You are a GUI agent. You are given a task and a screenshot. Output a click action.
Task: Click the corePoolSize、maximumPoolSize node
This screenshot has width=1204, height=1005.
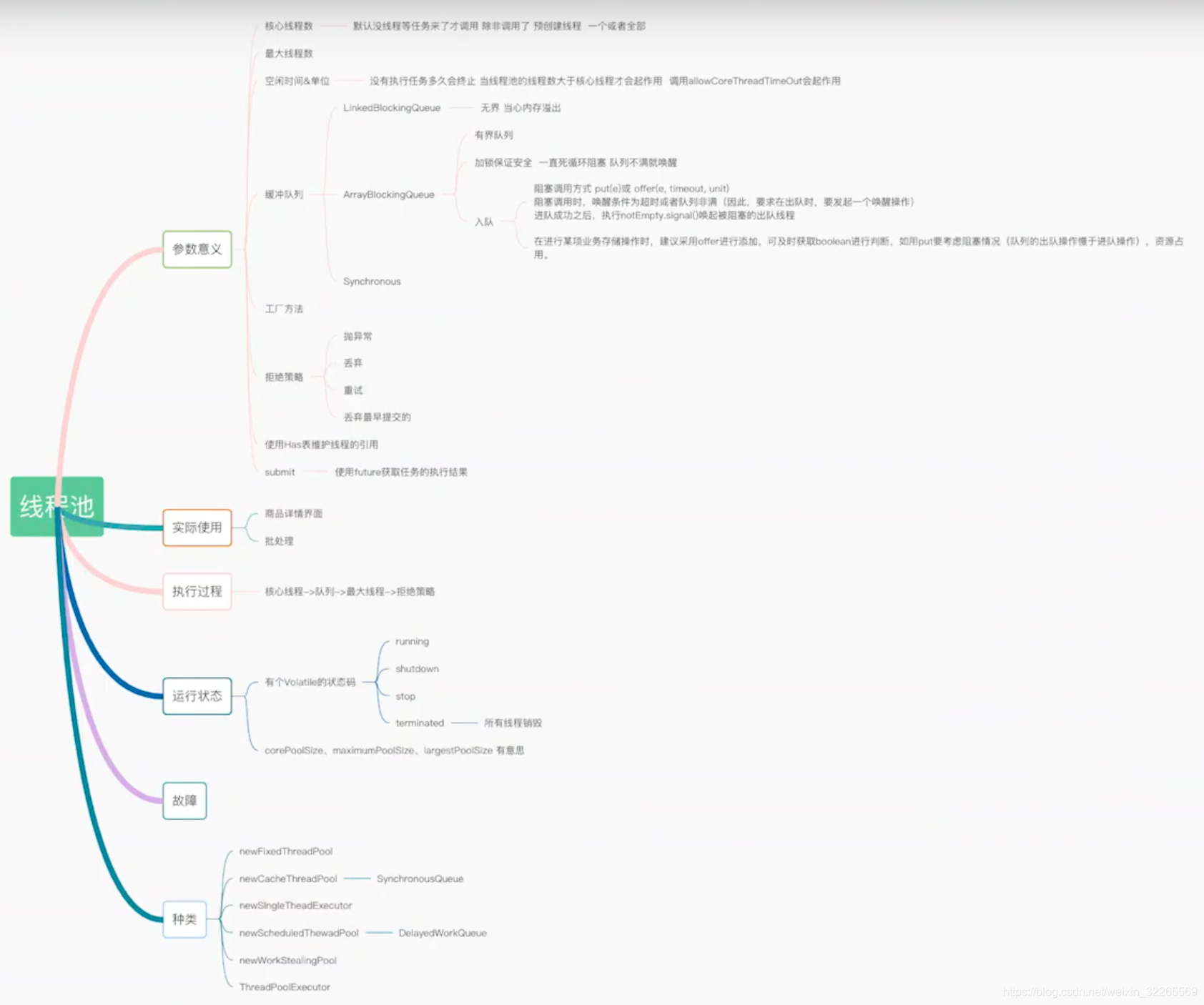(394, 751)
